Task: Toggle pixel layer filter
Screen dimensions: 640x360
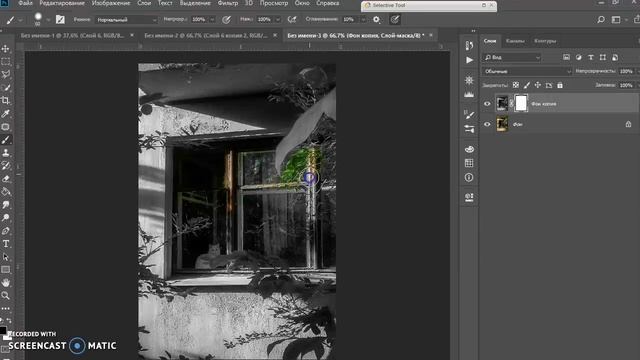Action: (x=566, y=58)
